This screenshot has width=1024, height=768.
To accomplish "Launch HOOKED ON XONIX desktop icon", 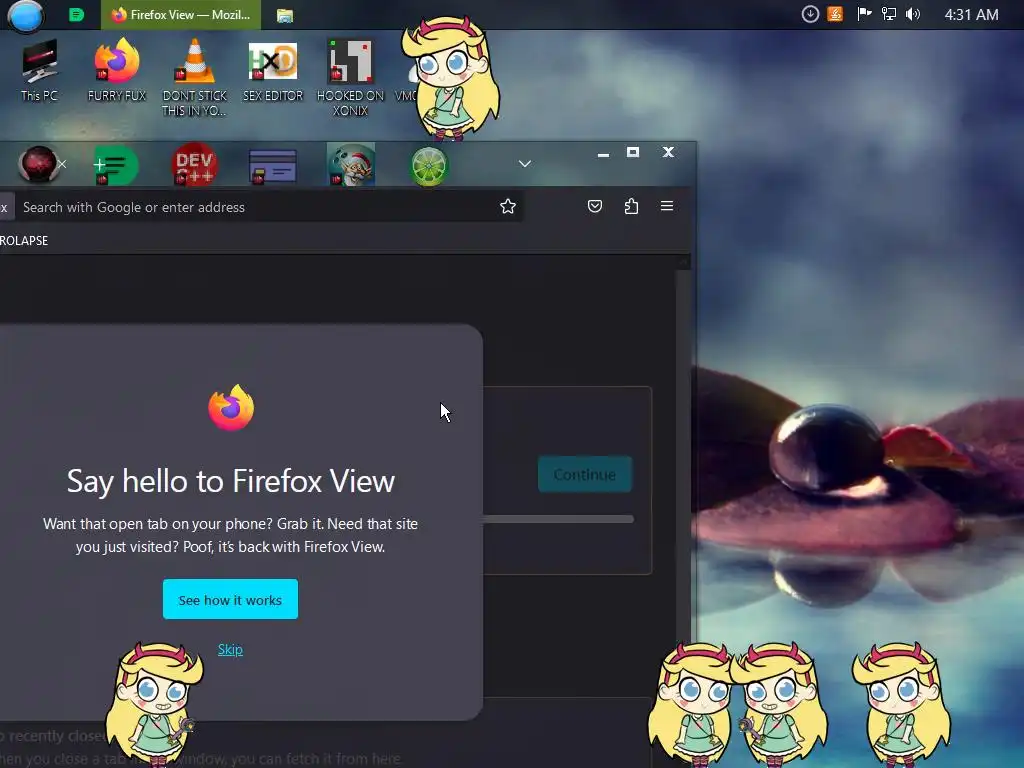I will 351,78.
